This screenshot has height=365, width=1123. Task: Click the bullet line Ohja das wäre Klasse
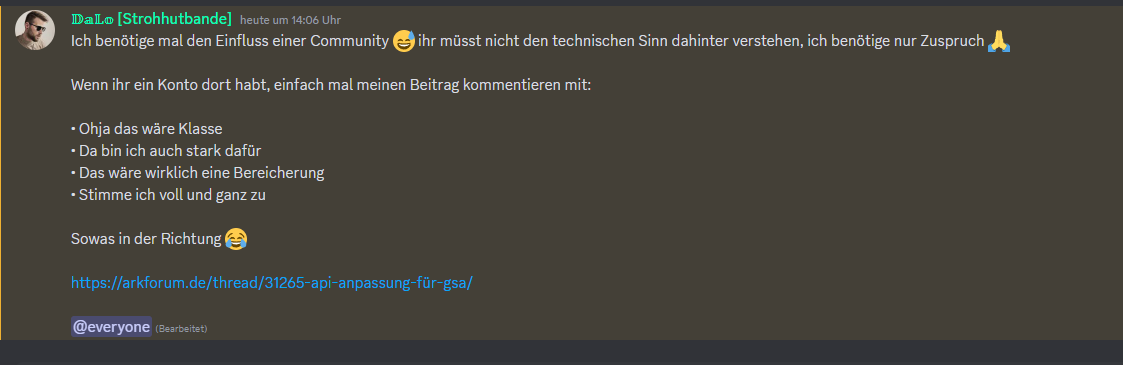147,130
